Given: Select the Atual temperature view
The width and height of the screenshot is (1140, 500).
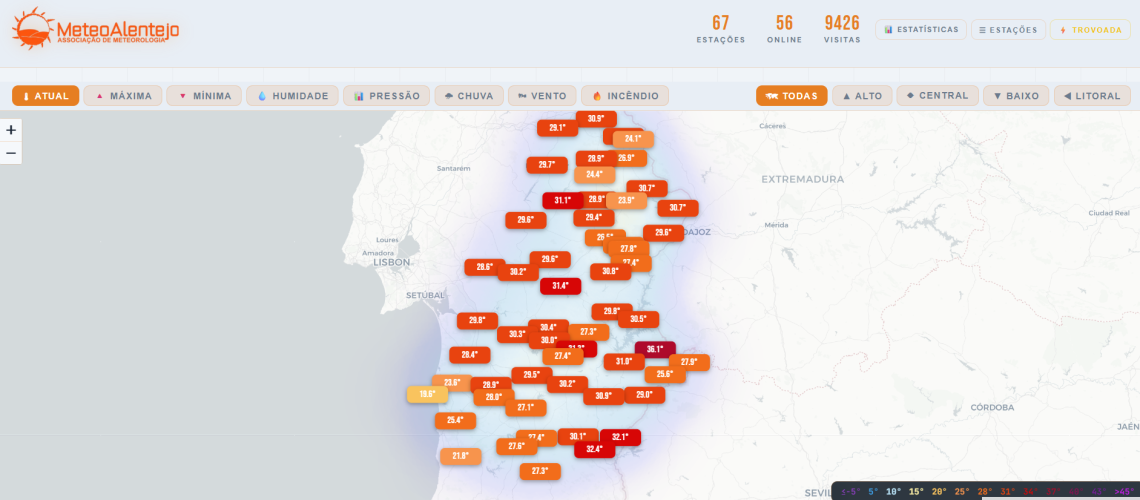Looking at the screenshot, I should 46,96.
